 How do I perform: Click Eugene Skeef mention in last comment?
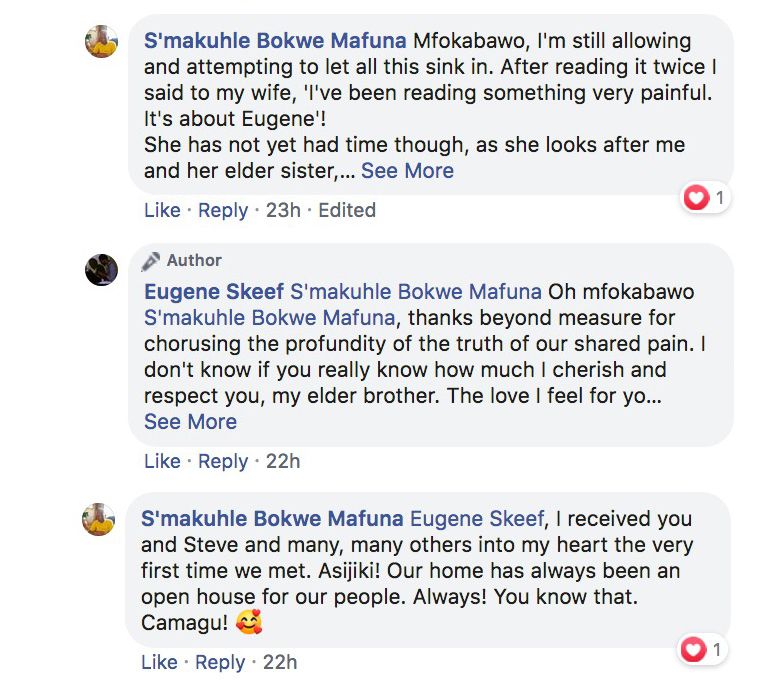pos(477,519)
